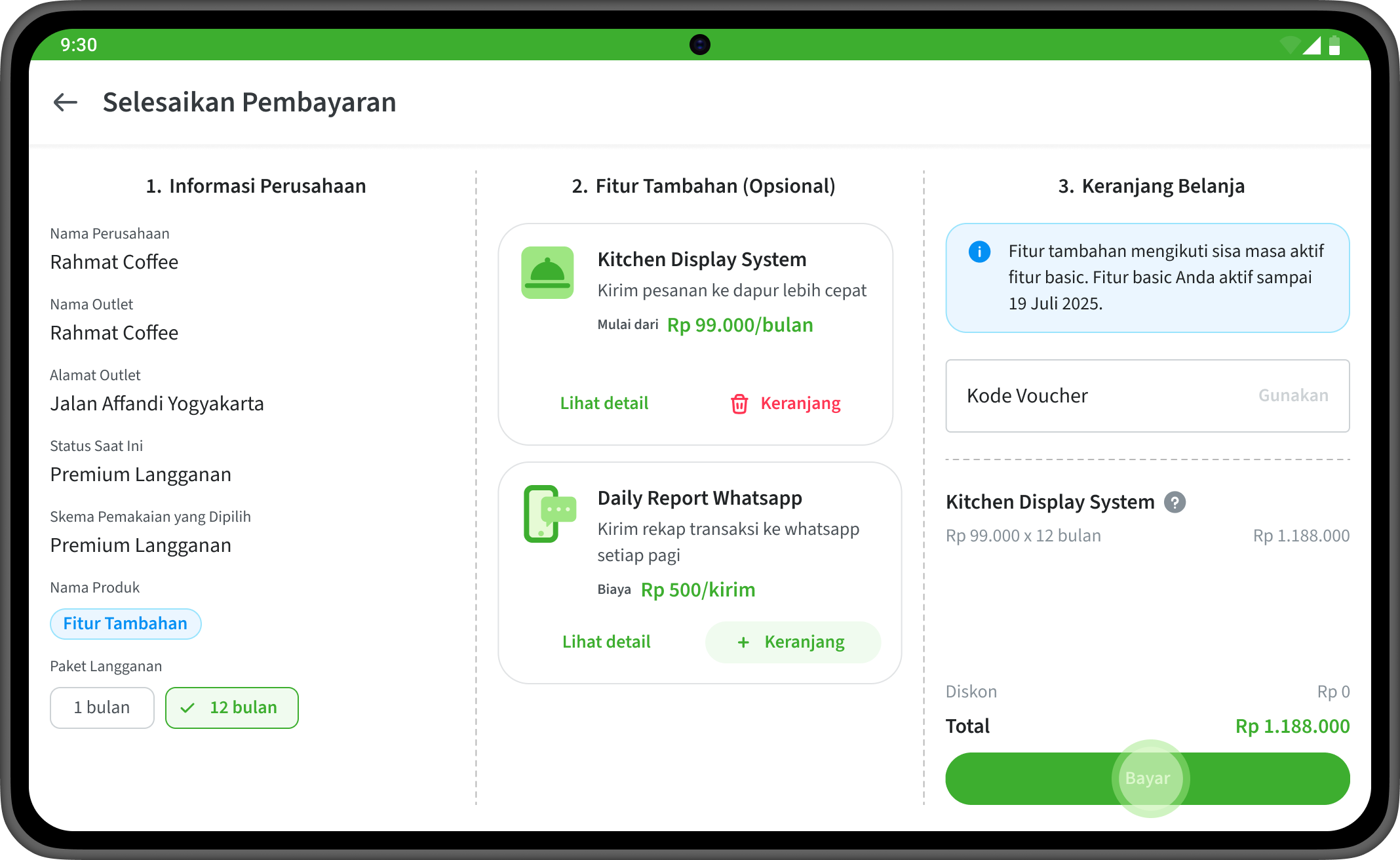The height and width of the screenshot is (860, 1400).
Task: Open Lihat detail for Daily Report Whatsapp
Action: point(606,642)
